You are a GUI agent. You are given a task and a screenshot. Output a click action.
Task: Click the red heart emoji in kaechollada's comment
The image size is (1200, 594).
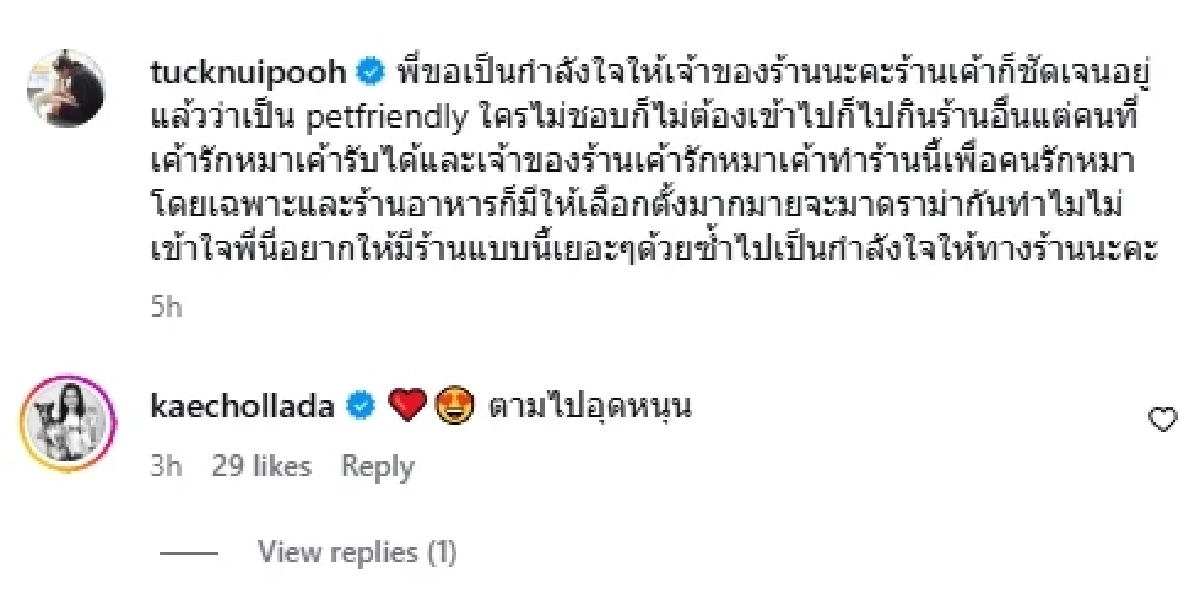[406, 406]
